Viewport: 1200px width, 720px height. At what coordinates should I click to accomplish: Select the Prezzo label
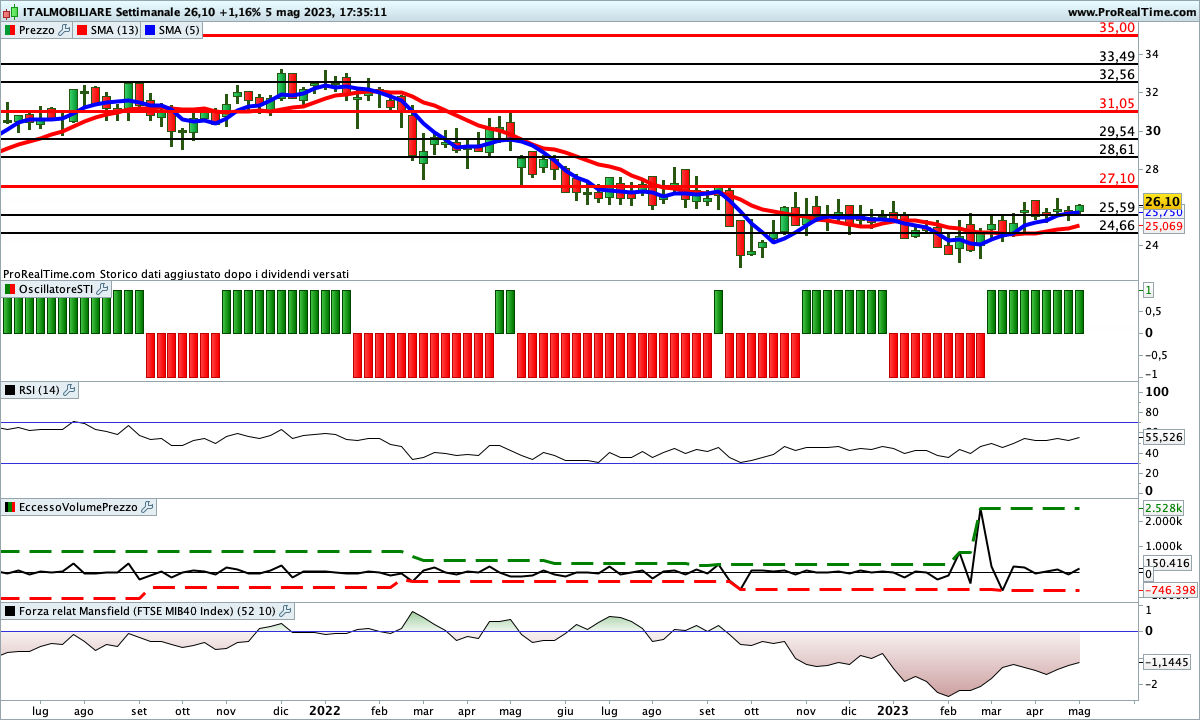click(x=37, y=30)
